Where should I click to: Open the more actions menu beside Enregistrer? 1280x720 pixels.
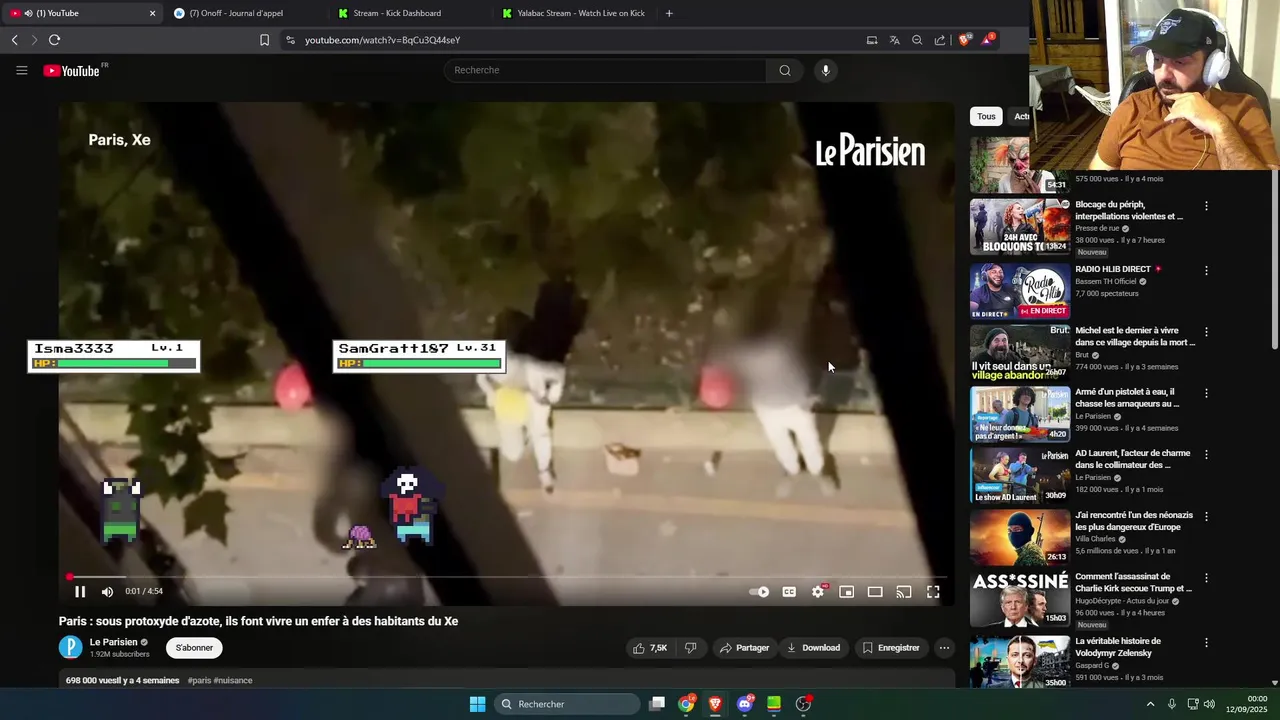point(944,648)
